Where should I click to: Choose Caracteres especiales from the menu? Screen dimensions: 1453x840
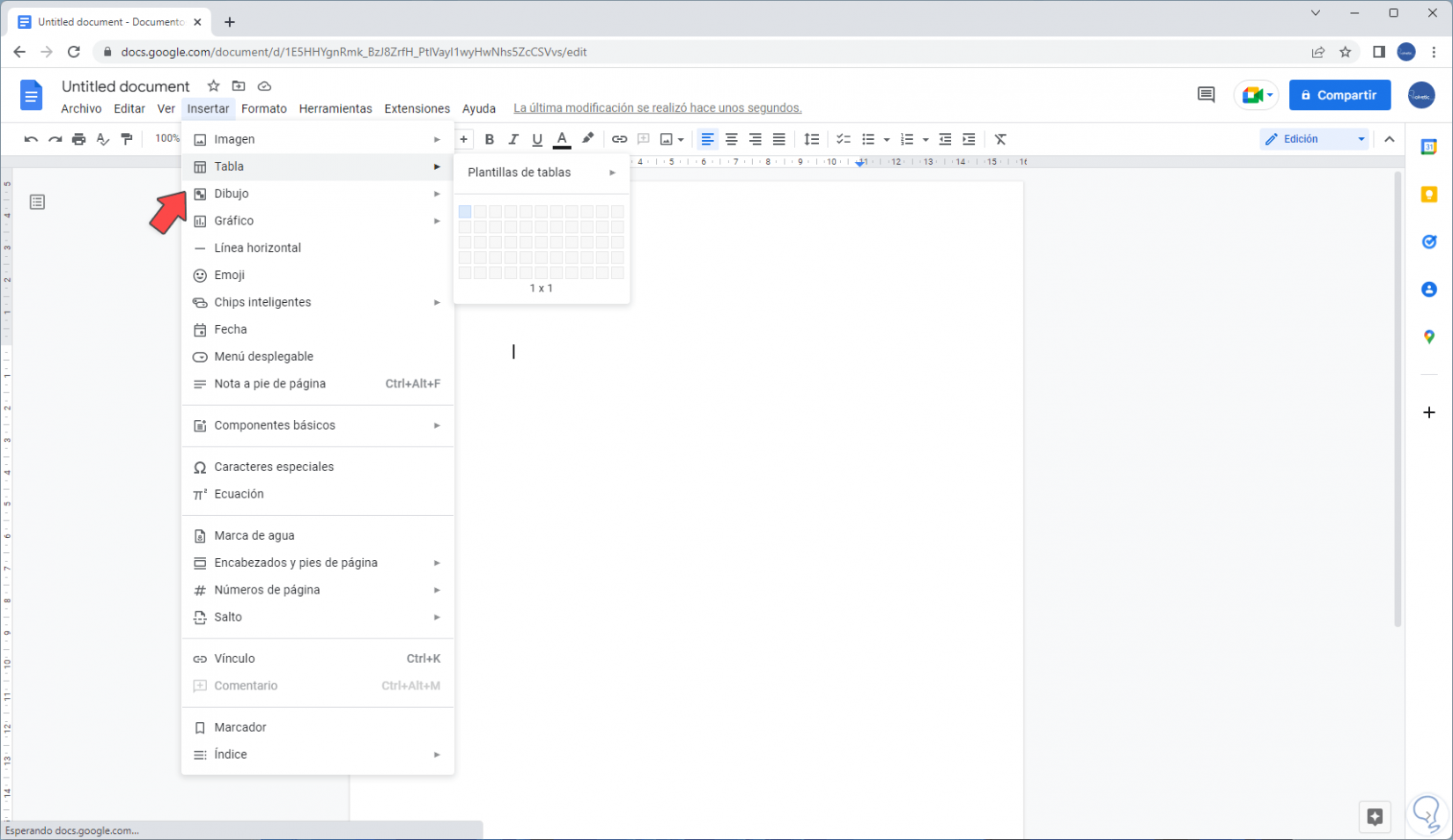(x=318, y=467)
